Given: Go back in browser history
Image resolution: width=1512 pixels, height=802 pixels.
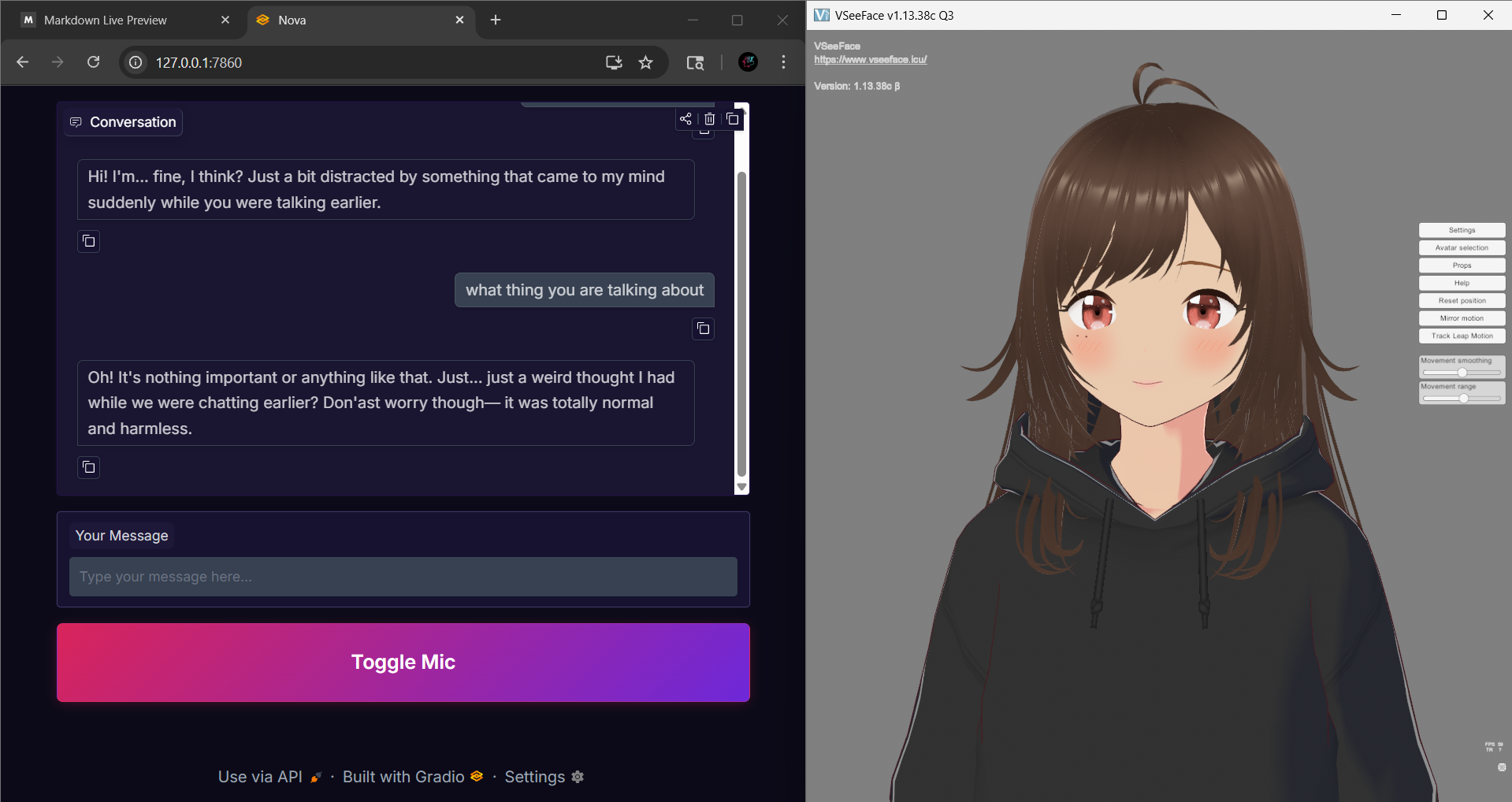Looking at the screenshot, I should click(22, 62).
